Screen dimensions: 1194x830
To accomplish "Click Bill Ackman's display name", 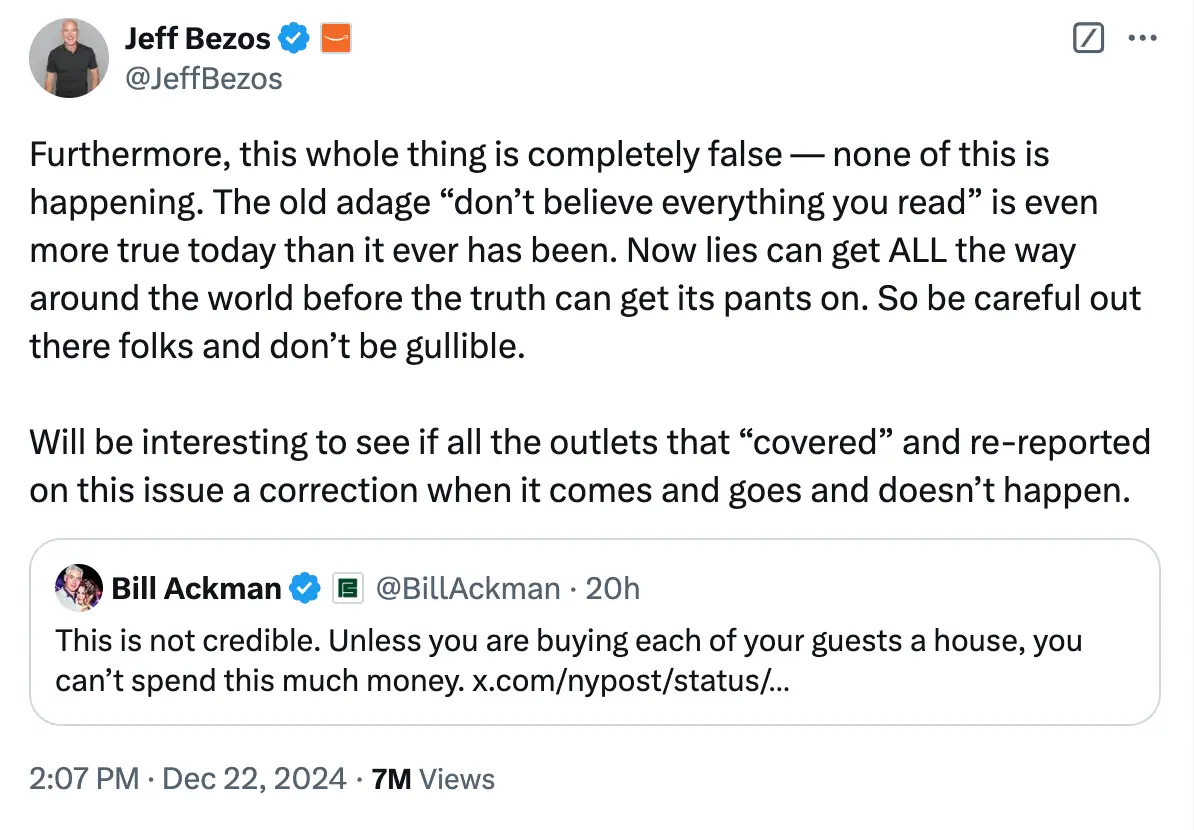I will point(196,589).
